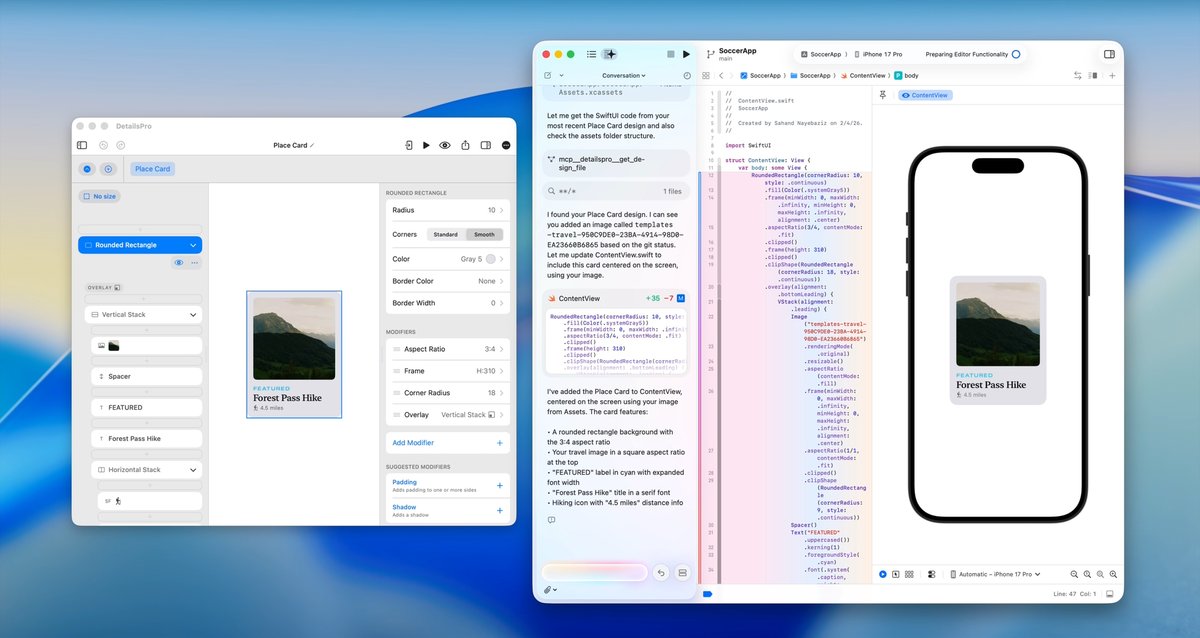Open the Radius setting row
Image resolution: width=1200 pixels, height=638 pixels.
click(x=447, y=211)
